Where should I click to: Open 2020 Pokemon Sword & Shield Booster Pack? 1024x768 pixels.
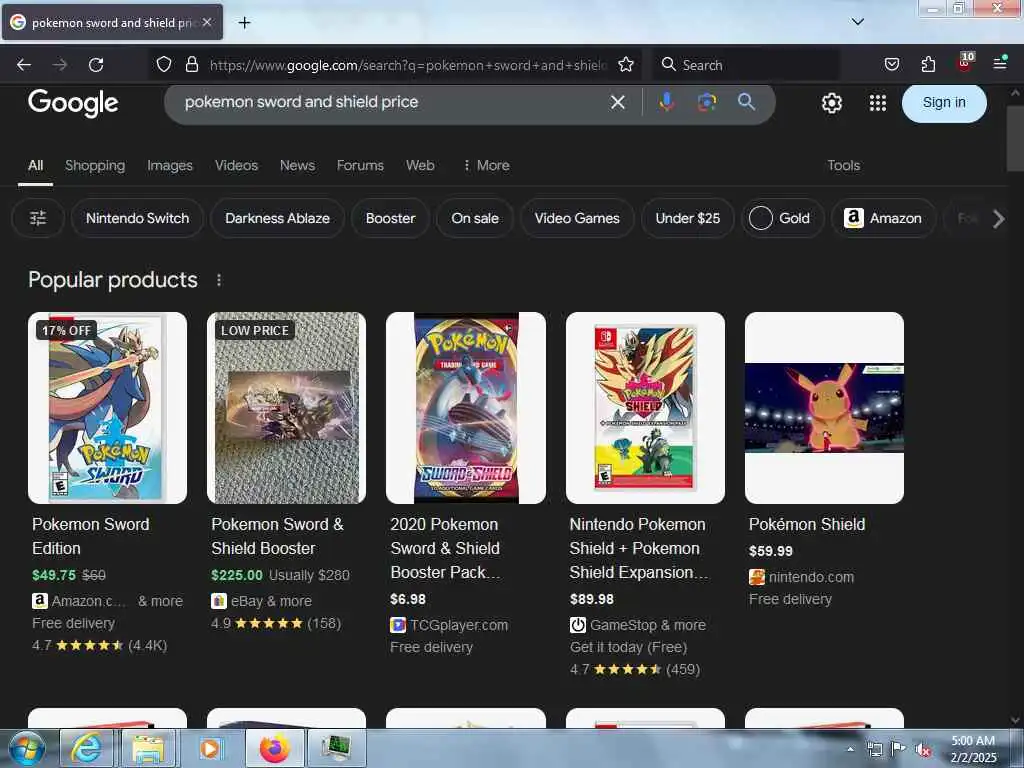[445, 548]
